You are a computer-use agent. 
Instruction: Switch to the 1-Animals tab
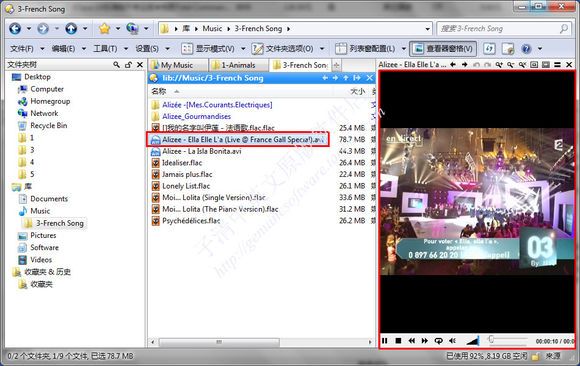pyautogui.click(x=238, y=65)
